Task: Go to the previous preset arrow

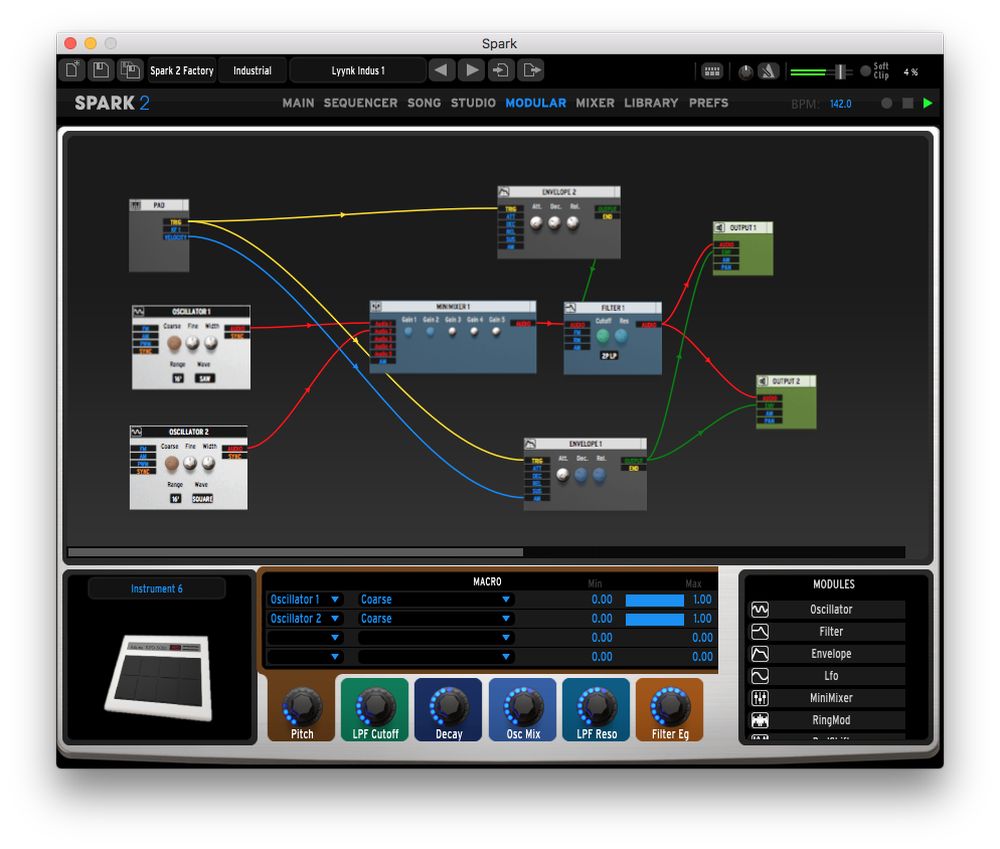Action: (x=442, y=70)
